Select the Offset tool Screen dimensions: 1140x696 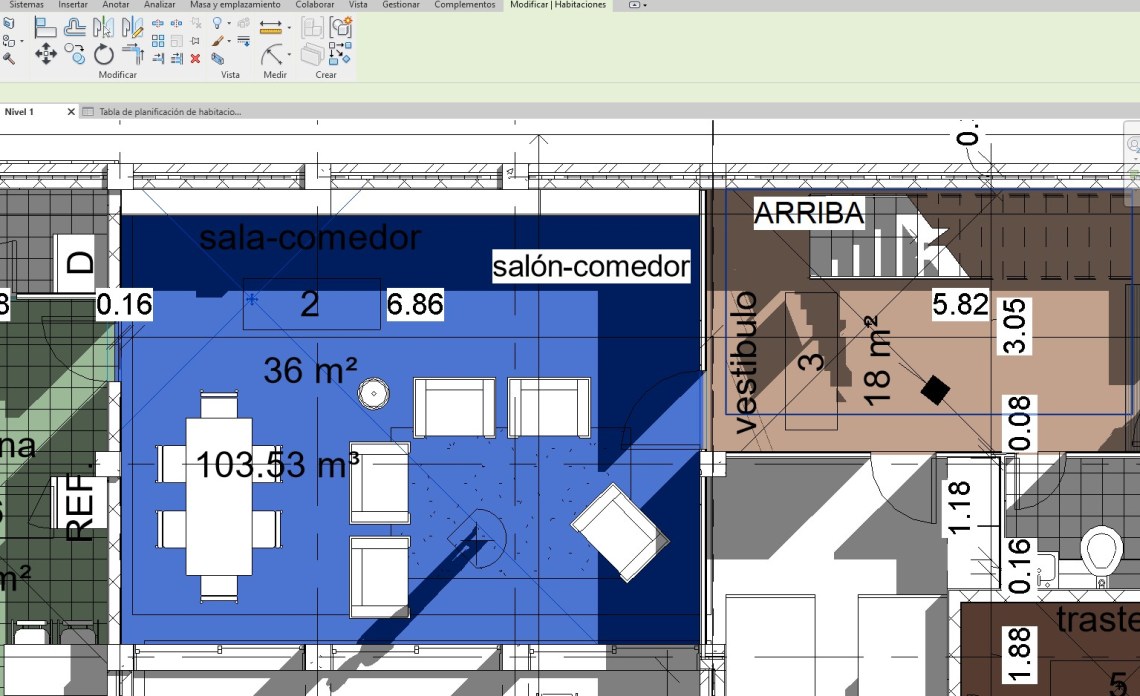pos(74,27)
